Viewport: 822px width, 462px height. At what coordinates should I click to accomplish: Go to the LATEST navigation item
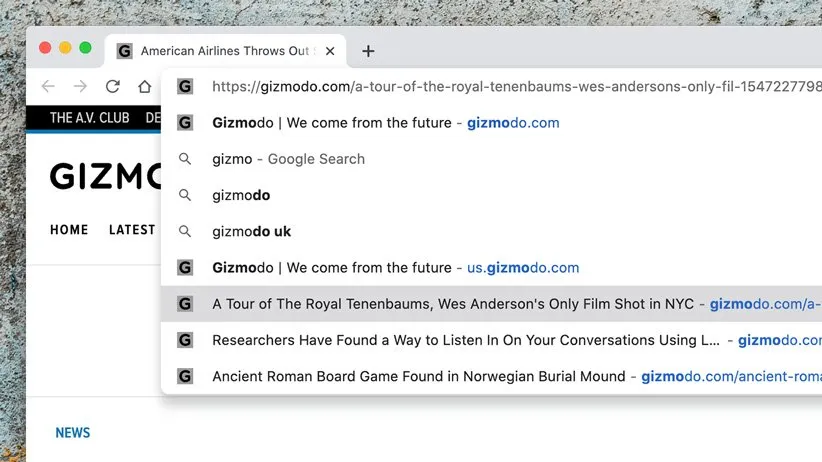[x=131, y=230]
